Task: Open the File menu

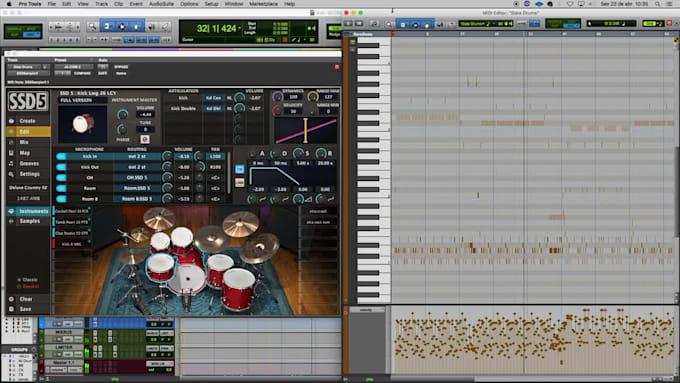Action: point(52,4)
